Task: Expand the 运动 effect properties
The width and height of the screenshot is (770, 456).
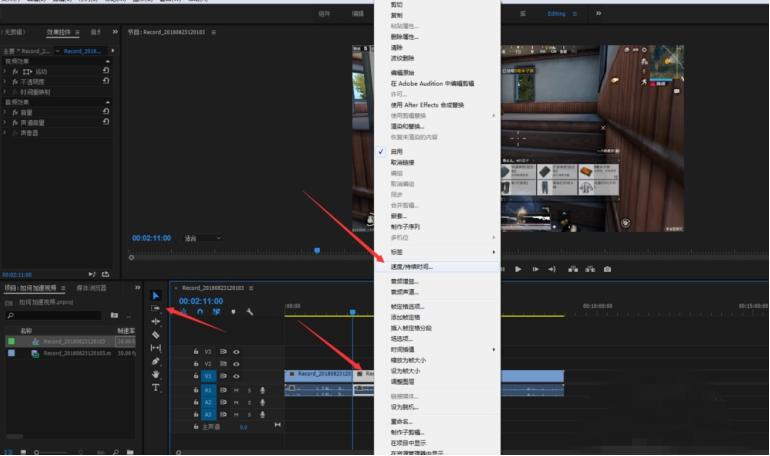Action: [5, 71]
